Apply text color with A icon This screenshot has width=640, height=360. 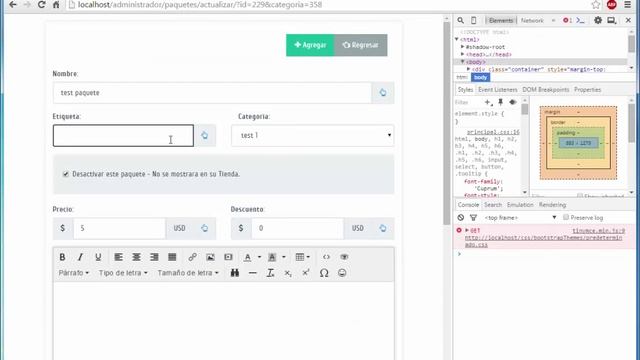pos(247,257)
